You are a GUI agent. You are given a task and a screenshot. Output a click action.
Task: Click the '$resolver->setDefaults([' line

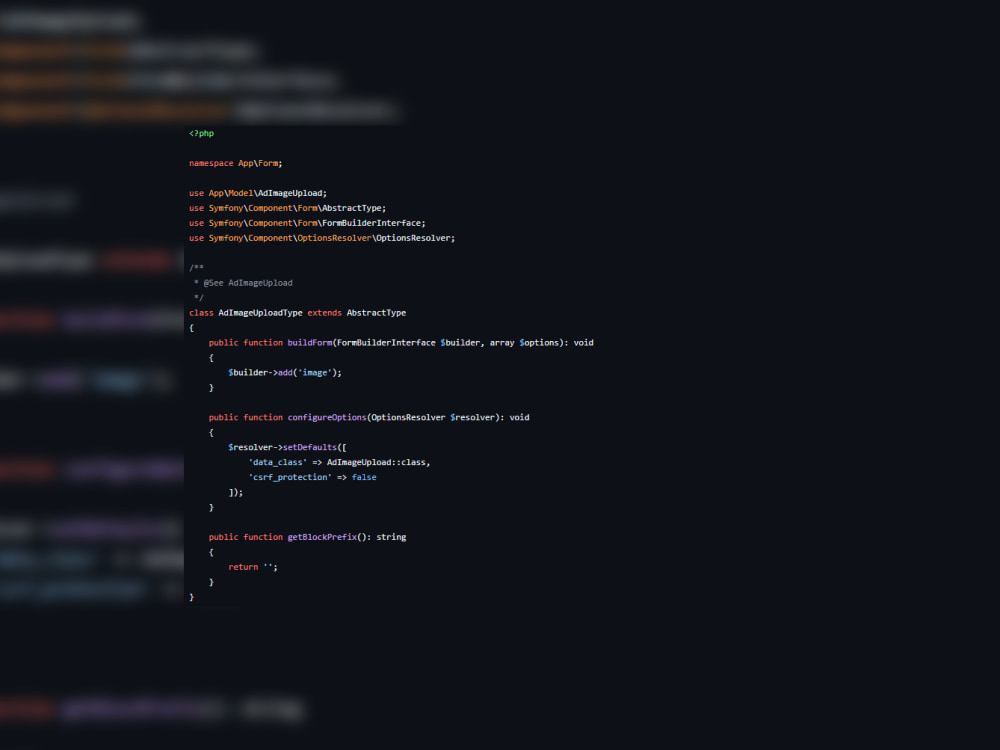point(287,447)
